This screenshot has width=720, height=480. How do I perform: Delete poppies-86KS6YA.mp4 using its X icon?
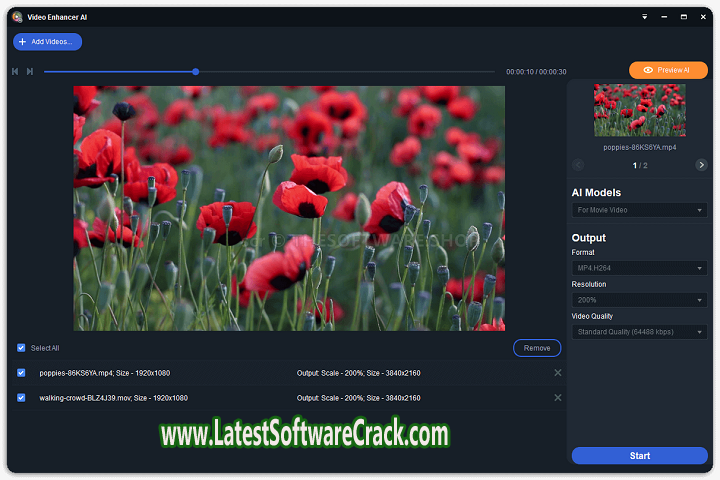[558, 373]
